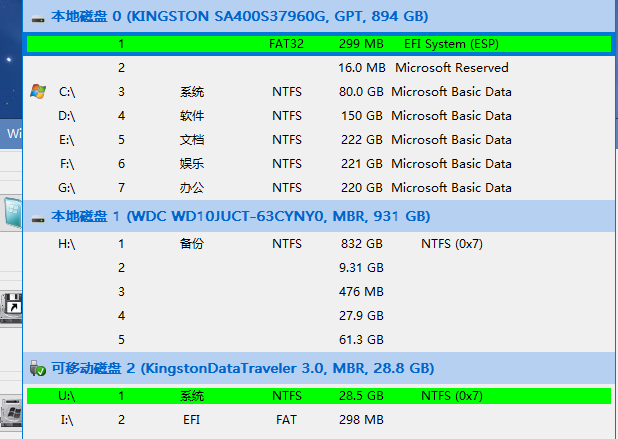Select the U:\ 系统 28.5 GB partition row
Image resolution: width=618 pixels, height=439 pixels.
click(318, 396)
